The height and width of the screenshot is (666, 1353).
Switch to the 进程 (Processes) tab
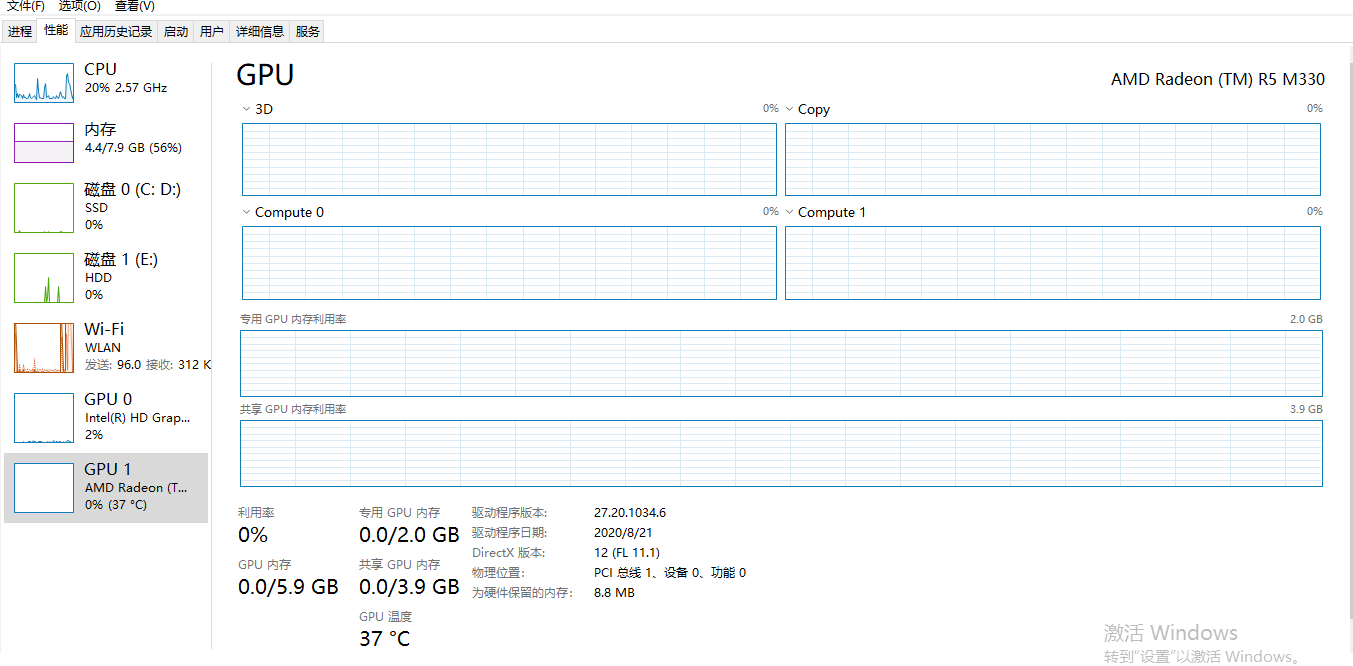tap(19, 30)
